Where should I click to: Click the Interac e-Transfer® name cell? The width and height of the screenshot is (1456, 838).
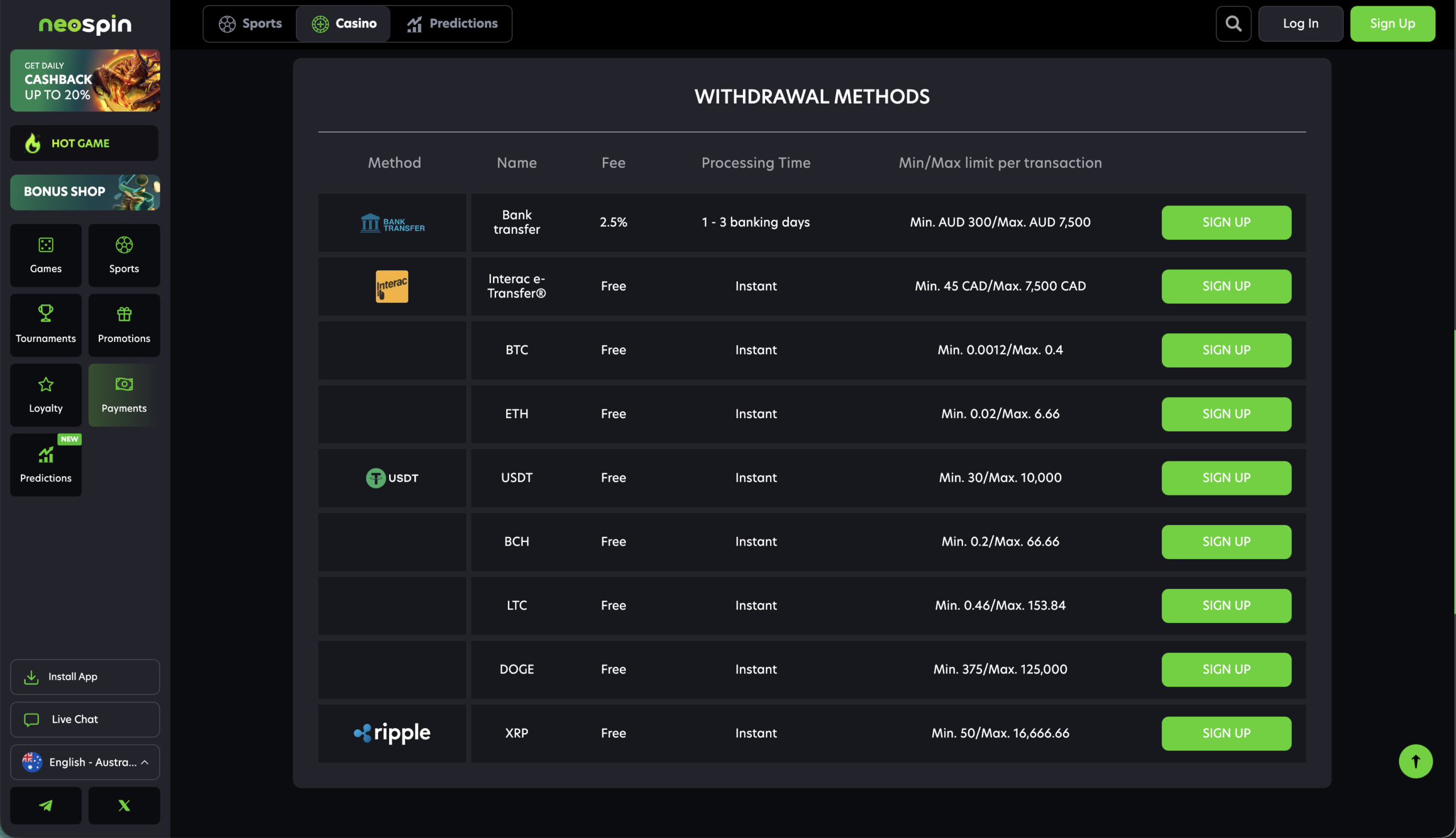(516, 286)
